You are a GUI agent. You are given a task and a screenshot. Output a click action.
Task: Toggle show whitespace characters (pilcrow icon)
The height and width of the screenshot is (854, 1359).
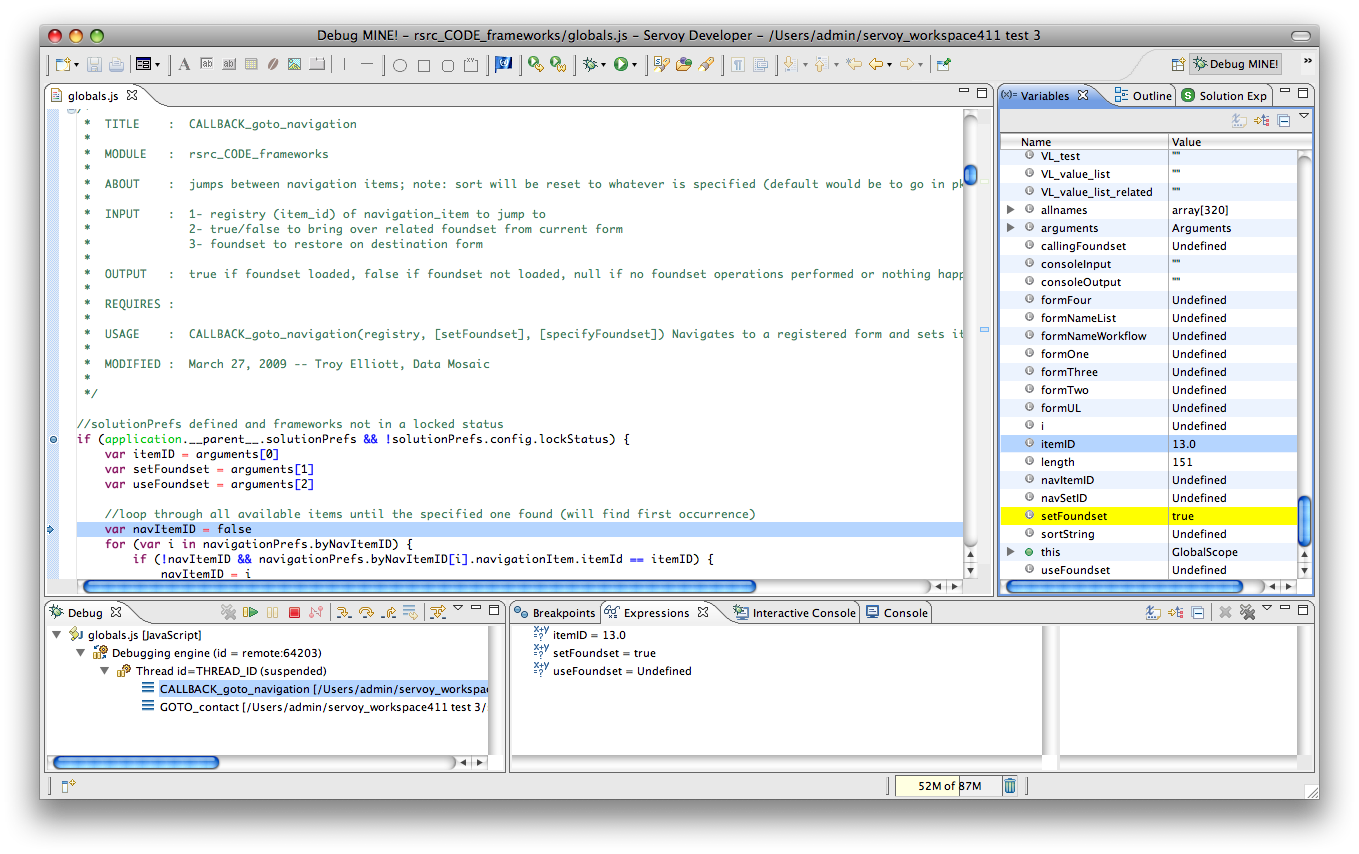coord(738,65)
